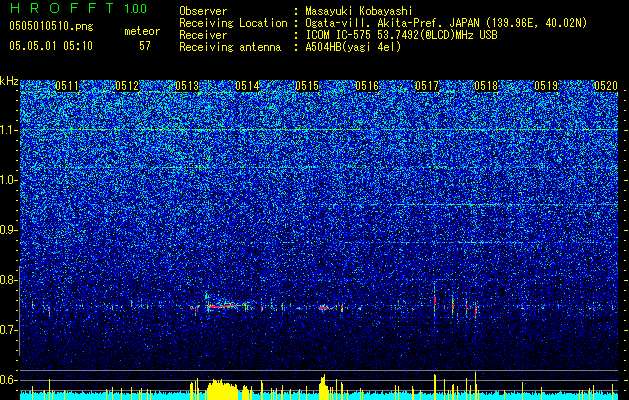Click the 0514 time marker
The height and width of the screenshot is (400, 629).
pos(247,86)
